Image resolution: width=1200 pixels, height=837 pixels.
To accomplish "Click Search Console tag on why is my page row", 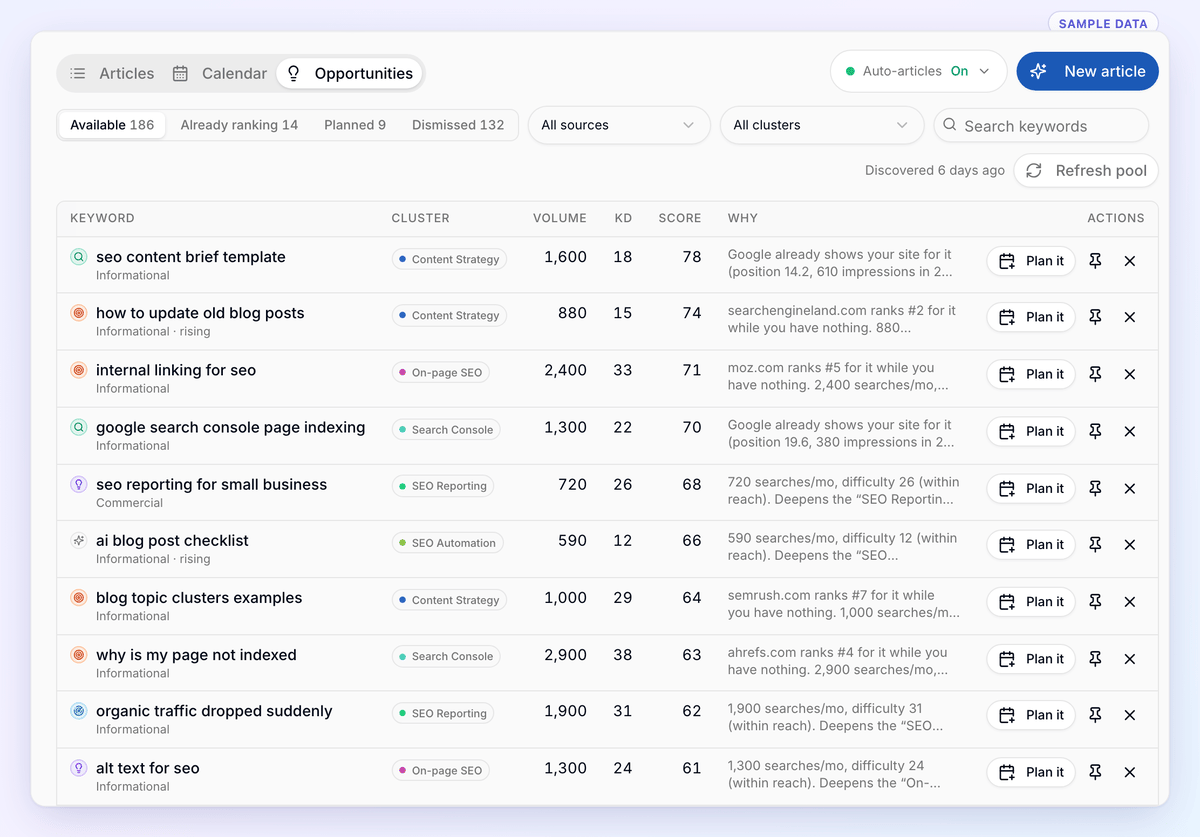I will (446, 657).
